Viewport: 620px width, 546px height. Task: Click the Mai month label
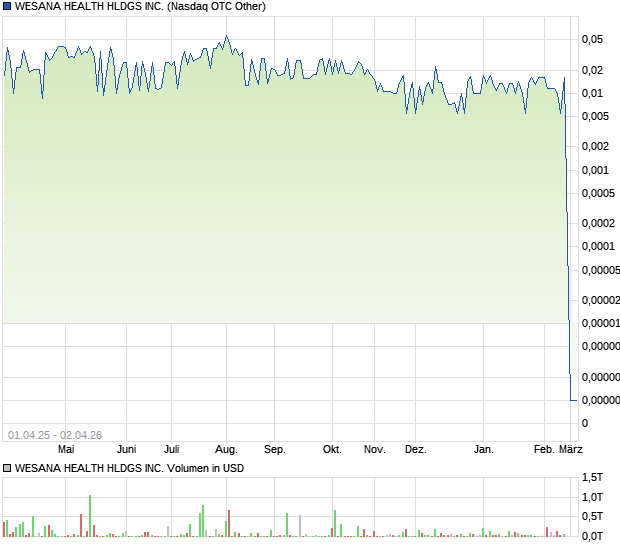[66, 450]
